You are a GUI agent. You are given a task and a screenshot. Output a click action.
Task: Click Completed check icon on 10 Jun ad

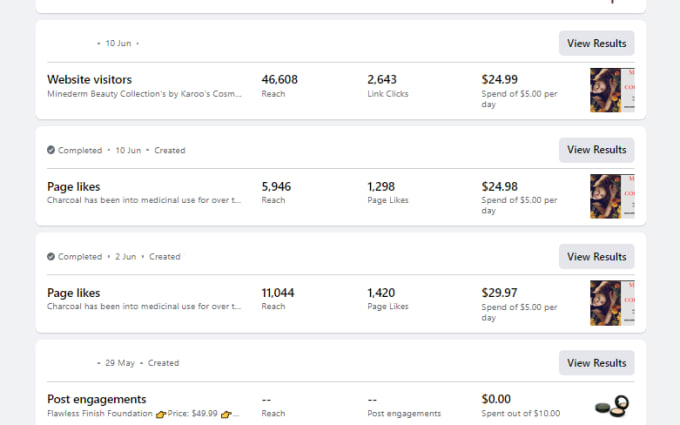pyautogui.click(x=51, y=150)
